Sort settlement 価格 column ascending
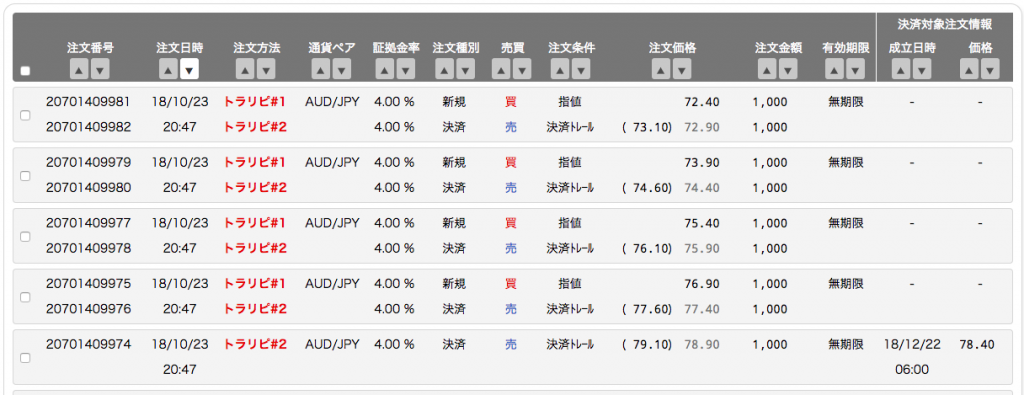The height and width of the screenshot is (395, 1024). point(969,69)
